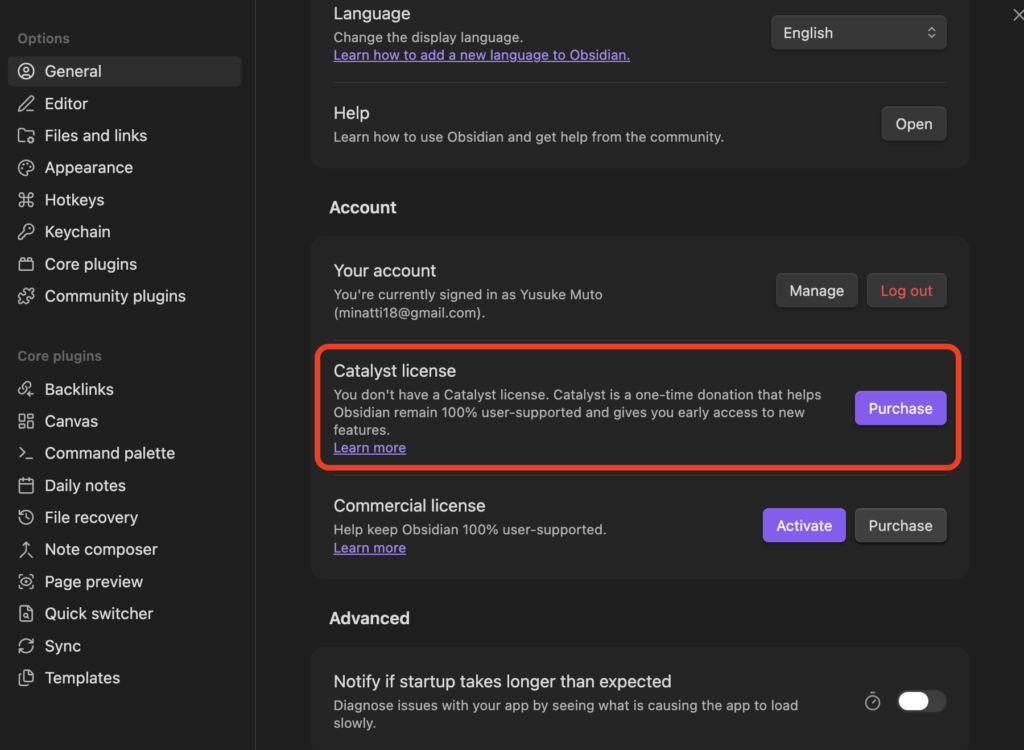
Task: Purchase the Catalyst license
Action: click(900, 408)
